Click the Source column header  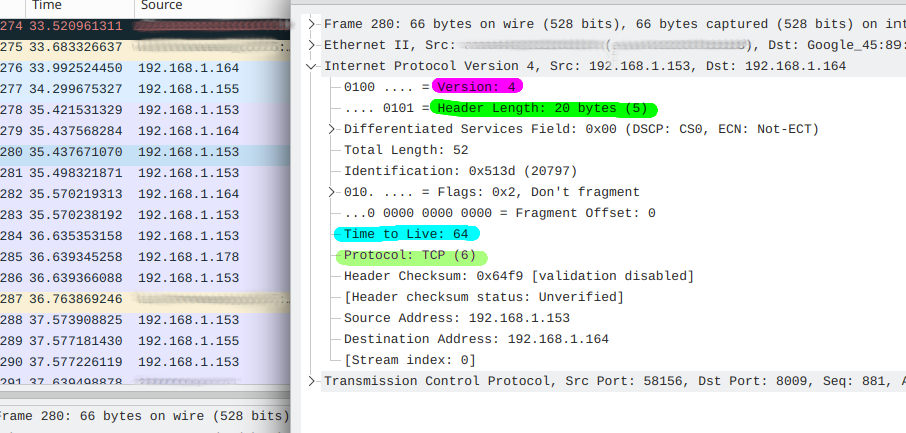161,6
